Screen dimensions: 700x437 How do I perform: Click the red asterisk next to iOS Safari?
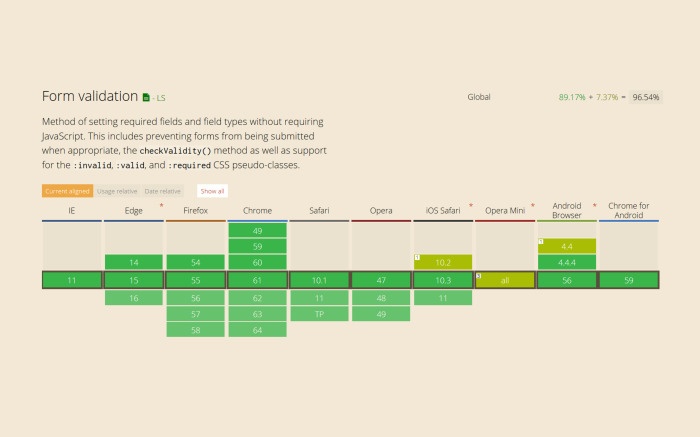pos(471,205)
